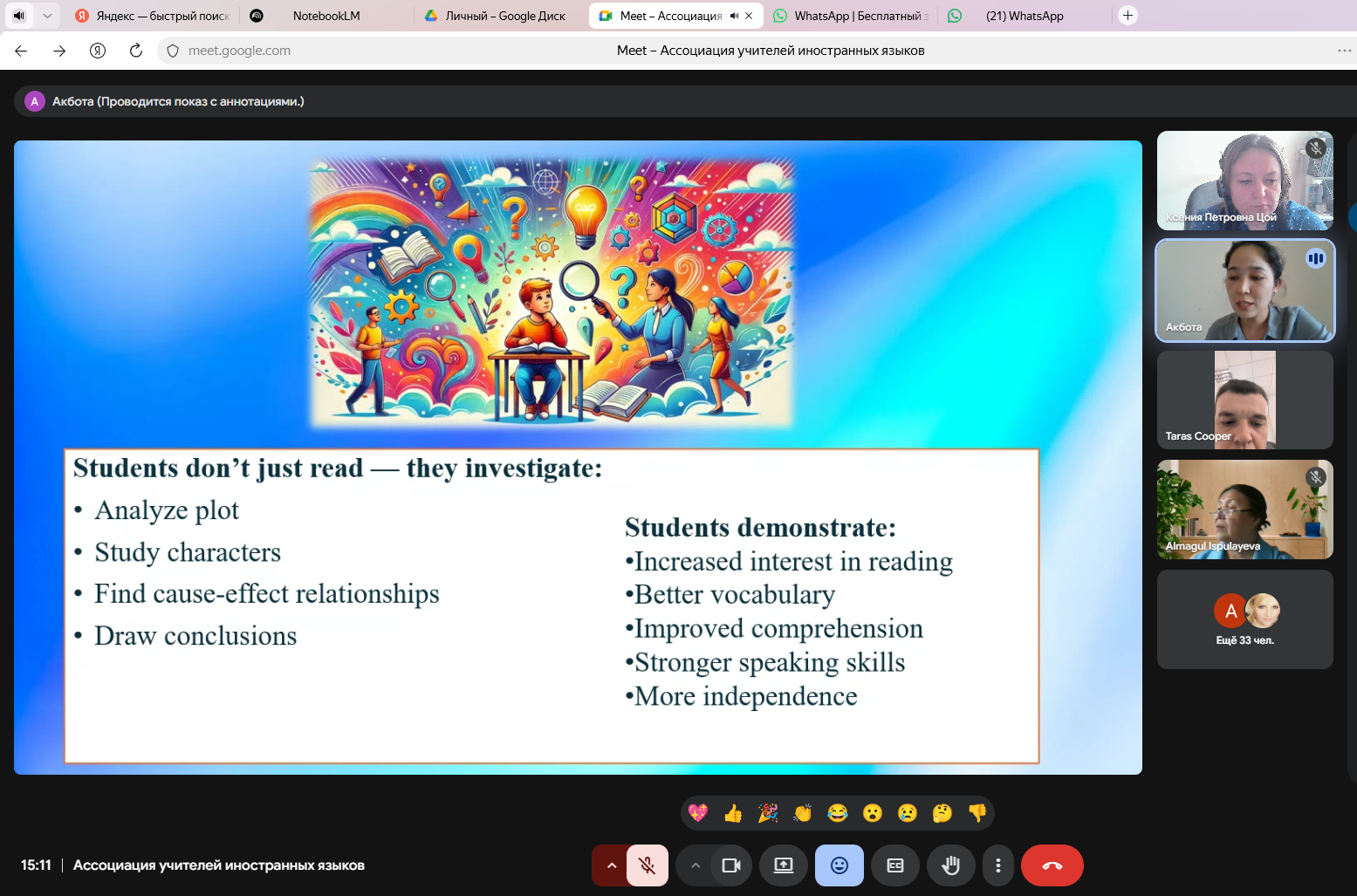
Task: Open the browser tab list dropdown arrow
Action: coord(47,16)
